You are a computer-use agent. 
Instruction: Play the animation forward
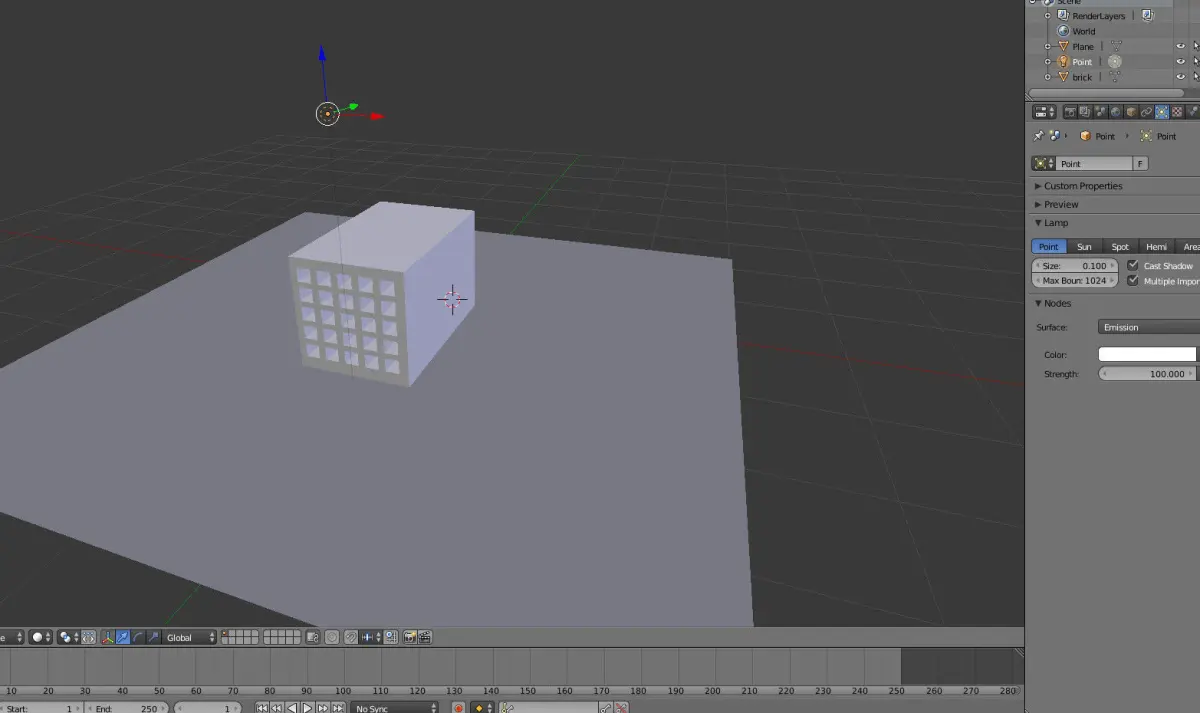[308, 709]
